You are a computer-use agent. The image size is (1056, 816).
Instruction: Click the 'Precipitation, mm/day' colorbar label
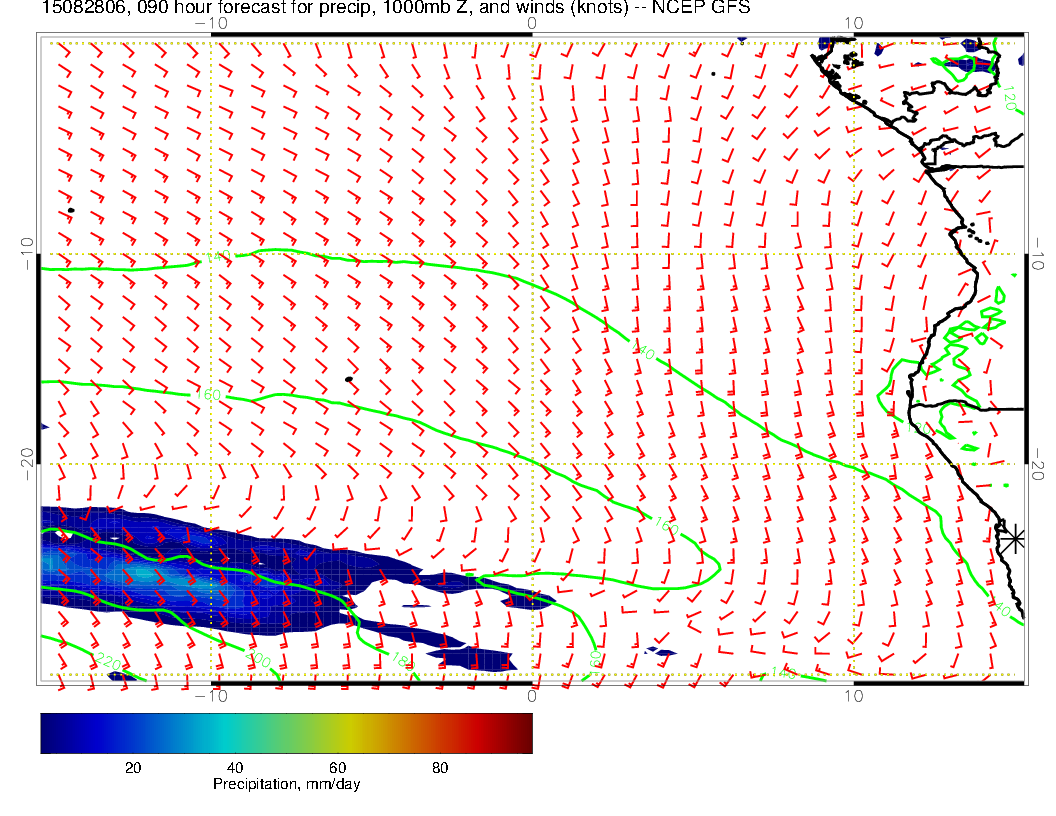[286, 785]
